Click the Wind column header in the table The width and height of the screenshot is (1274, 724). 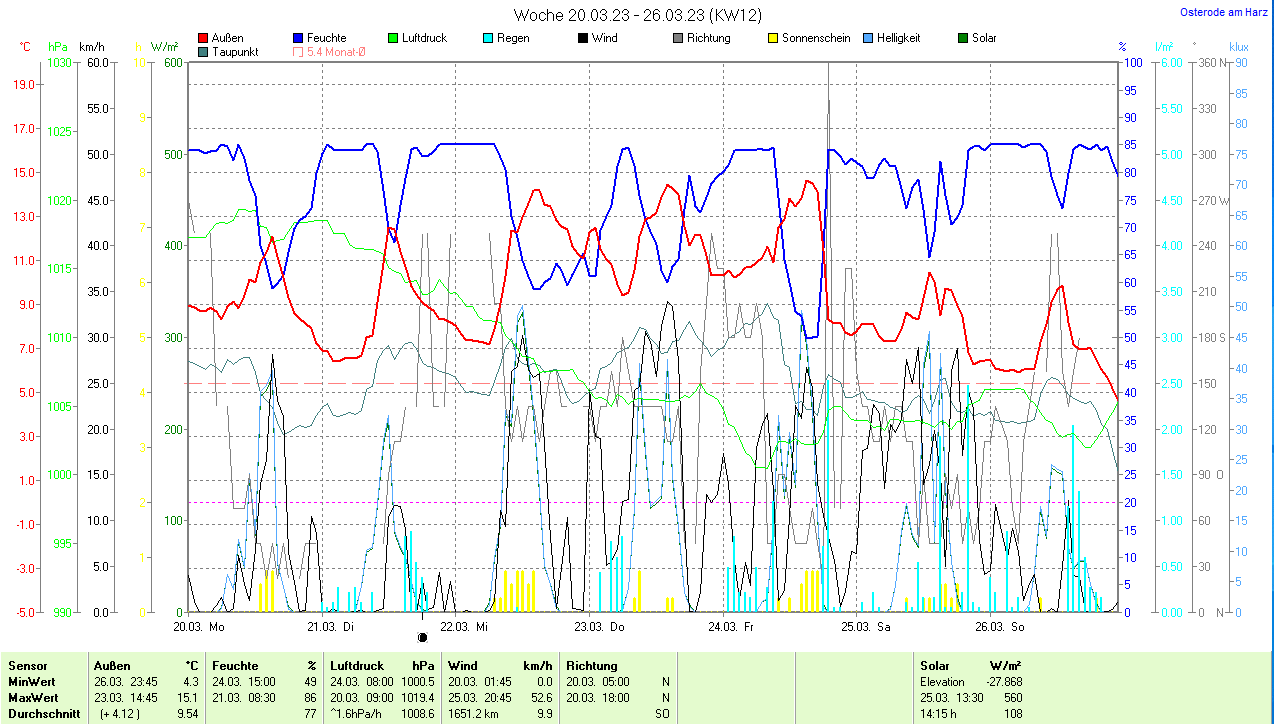[x=463, y=665]
